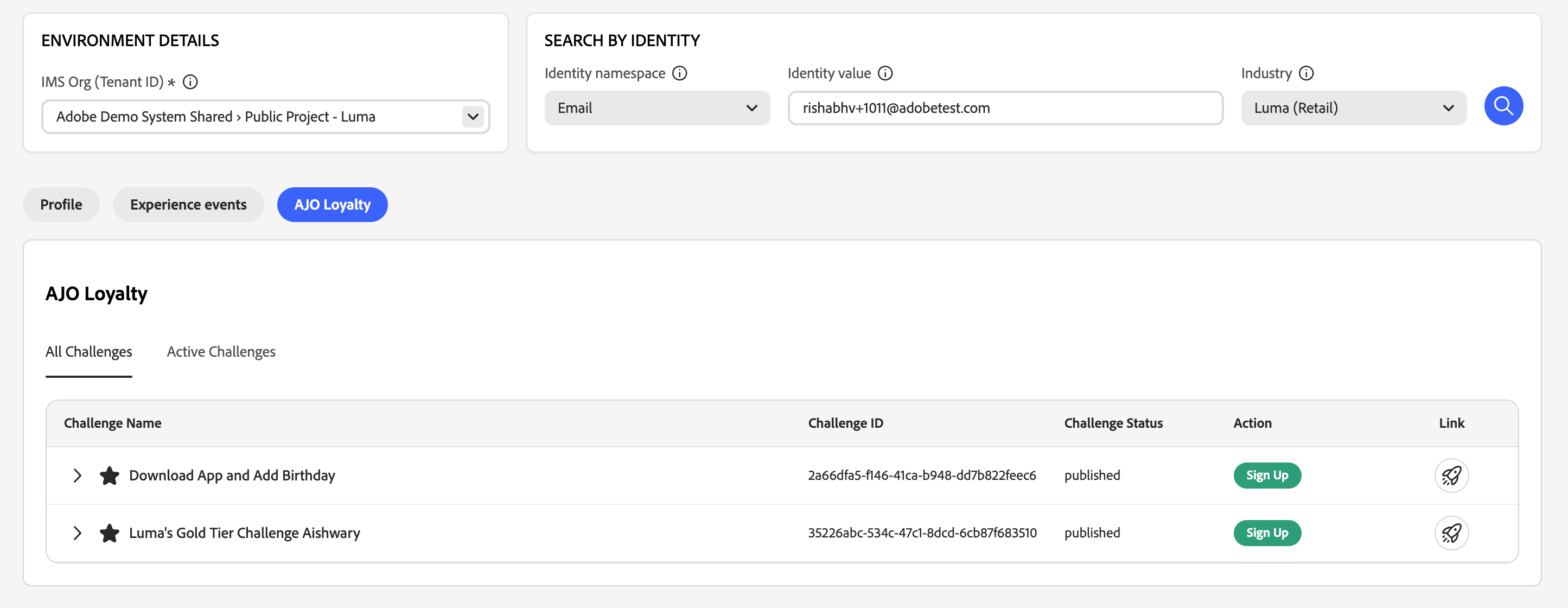Select AJO Loyalty tab
Image resolution: width=1568 pixels, height=608 pixels.
(x=333, y=205)
